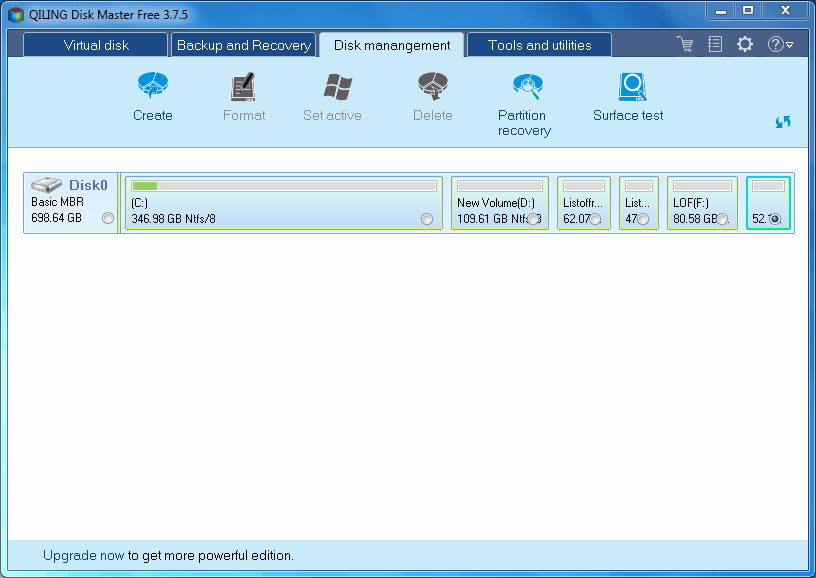Select the Listoffr... 62.07 partition radio button
Screen dimensions: 816x578
pos(595,219)
